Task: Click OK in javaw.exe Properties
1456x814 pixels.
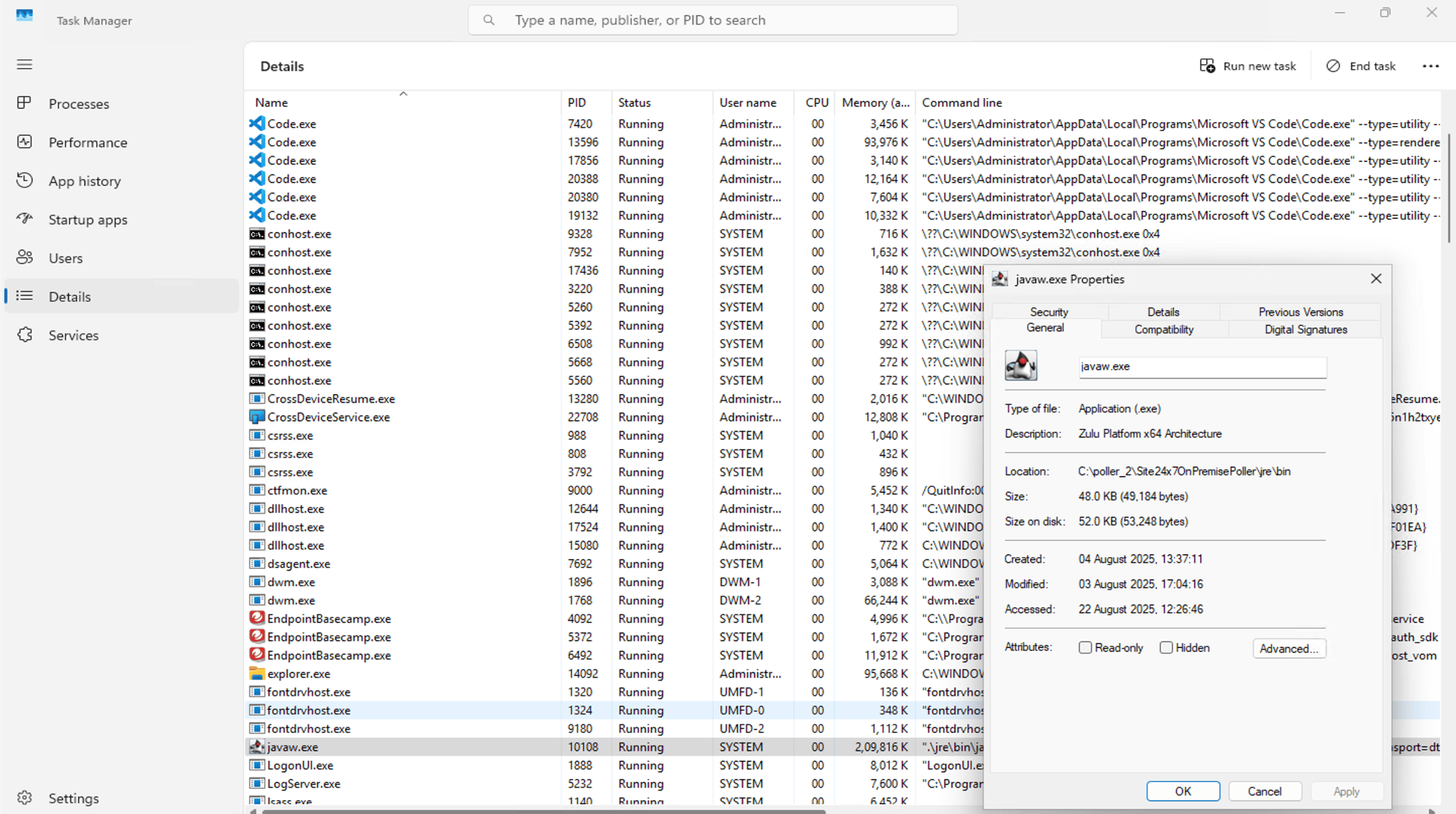Action: pos(1183,791)
